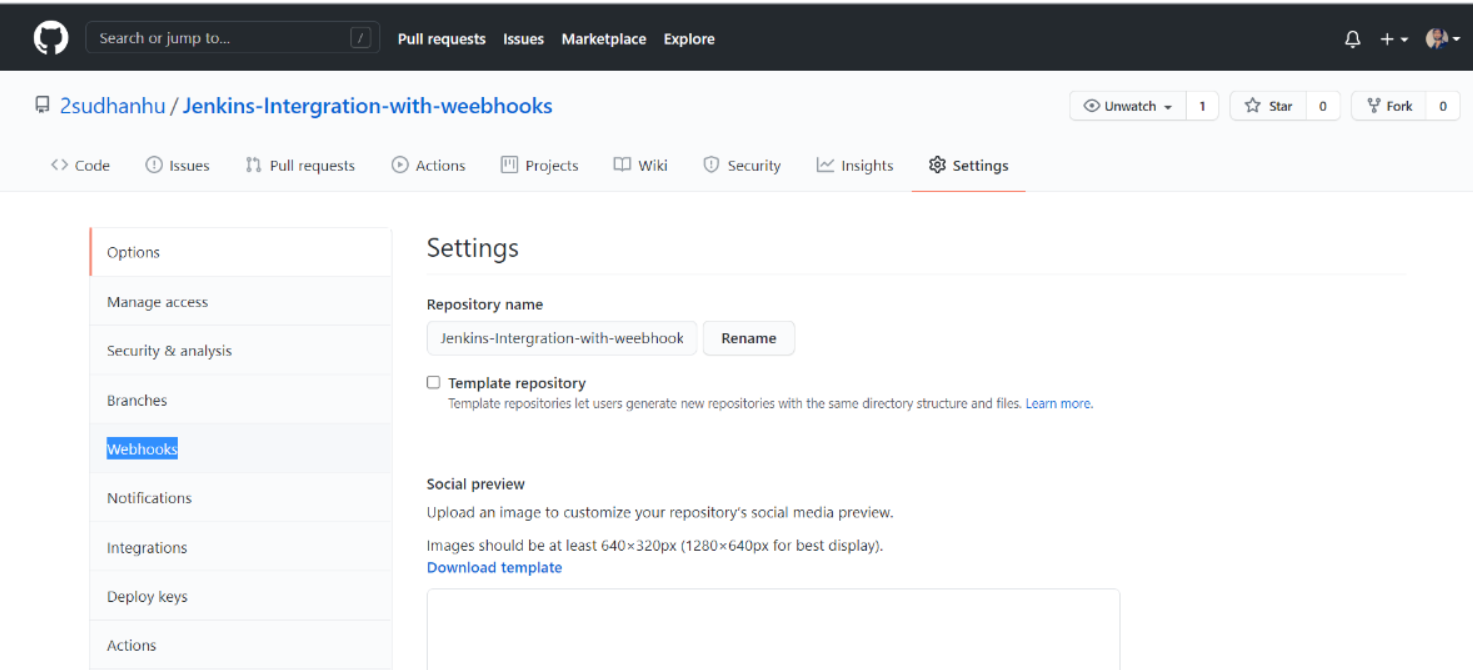
Task: Select Webhooks in the settings sidebar
Action: (x=141, y=448)
